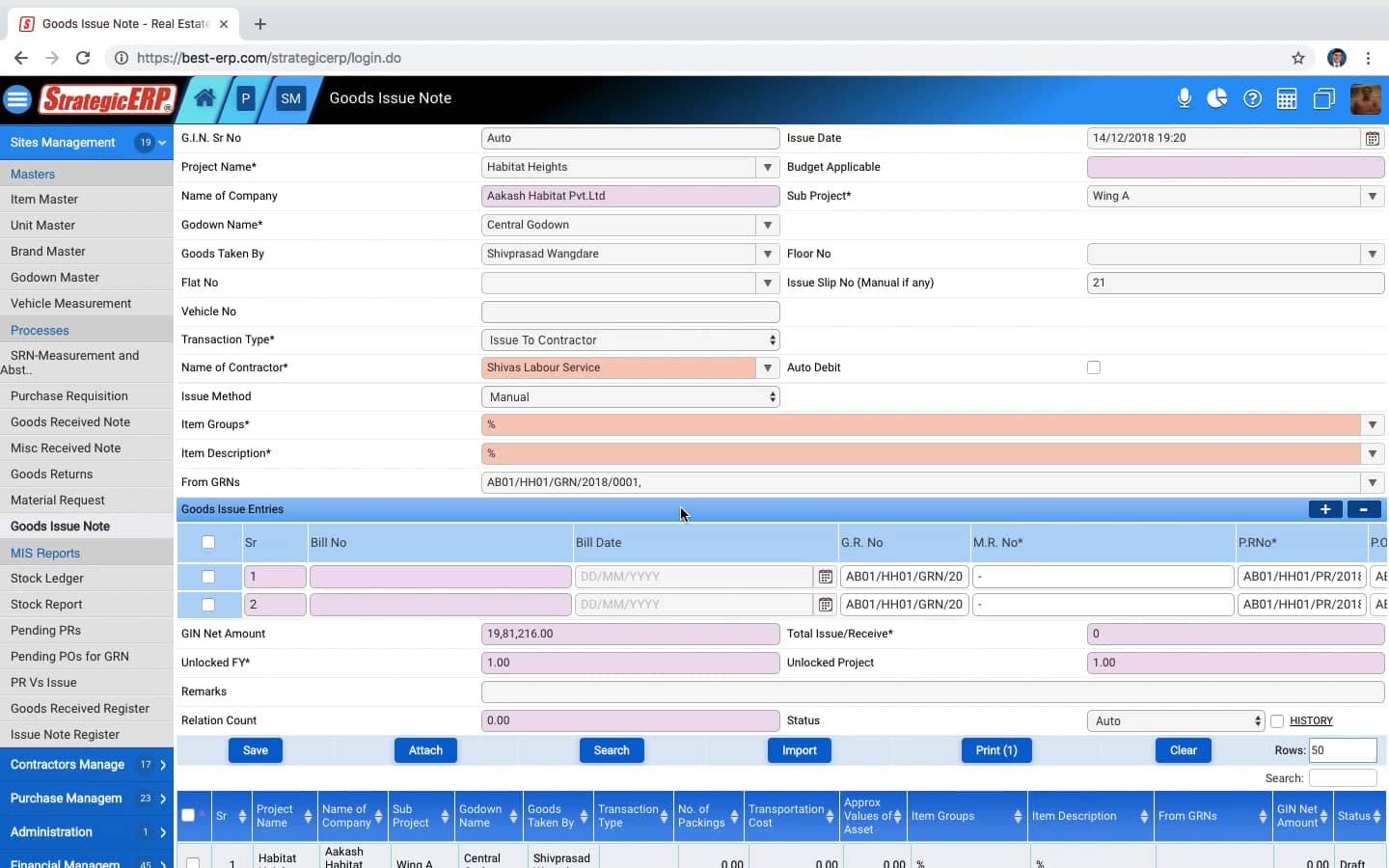Image resolution: width=1389 pixels, height=868 pixels.
Task: Enable the Auto Debit checkbox
Action: point(1094,367)
